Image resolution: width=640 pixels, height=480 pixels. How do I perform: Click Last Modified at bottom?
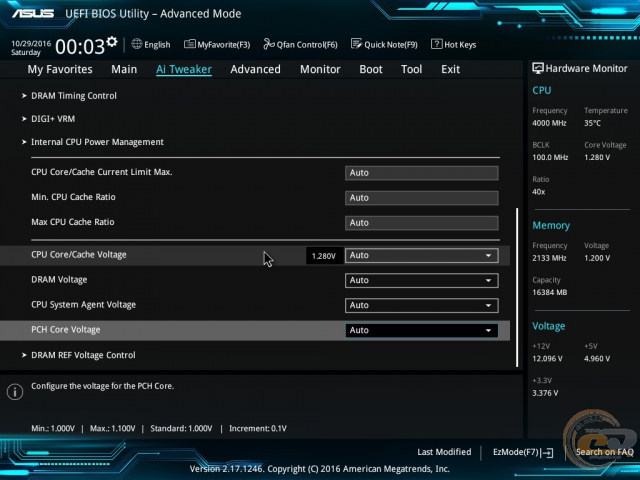(444, 452)
